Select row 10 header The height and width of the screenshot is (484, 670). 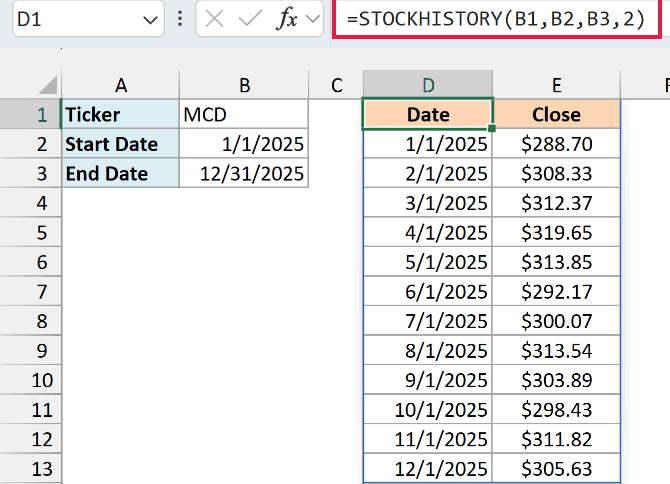coord(31,380)
